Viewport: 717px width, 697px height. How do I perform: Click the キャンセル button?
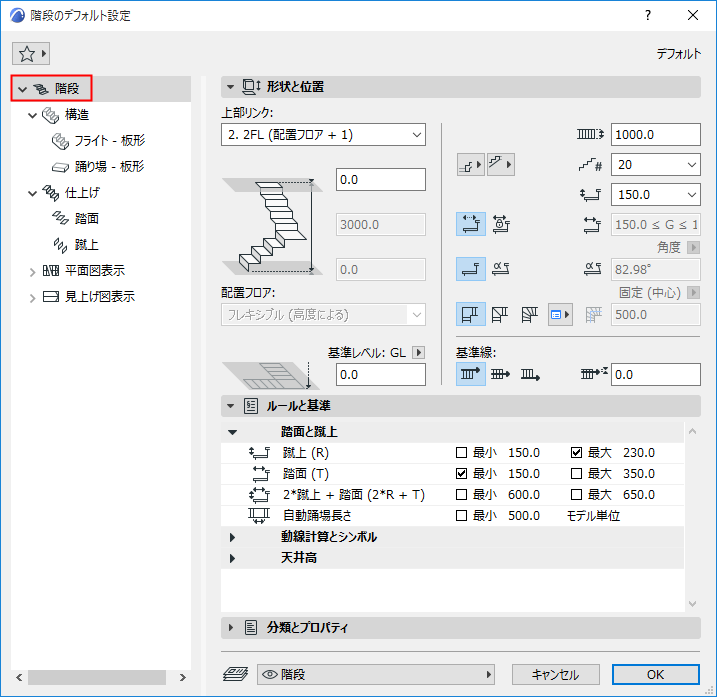click(x=555, y=675)
